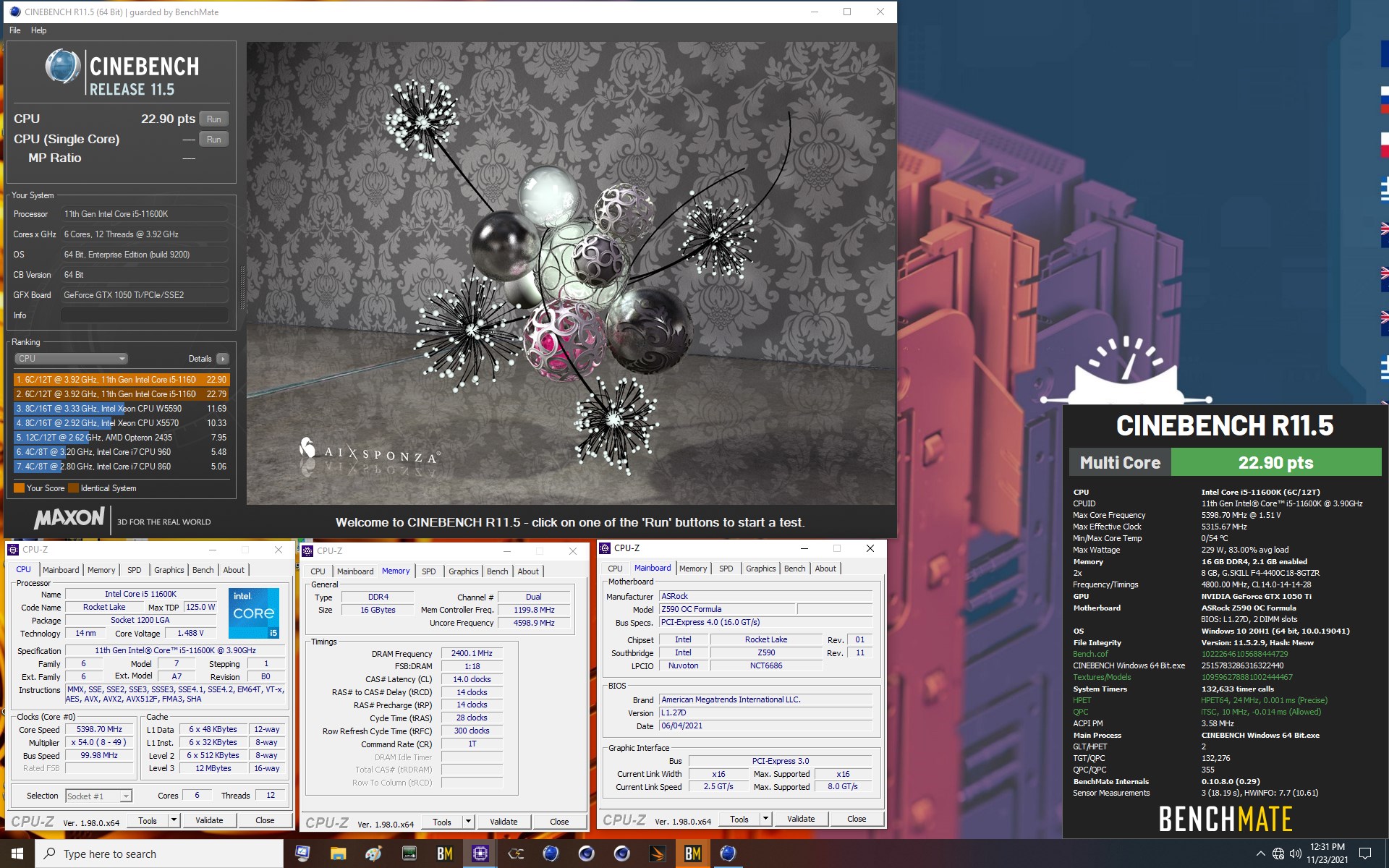The height and width of the screenshot is (868, 1389).
Task: Click the taskbar 'Type here to search' box
Action: (159, 854)
